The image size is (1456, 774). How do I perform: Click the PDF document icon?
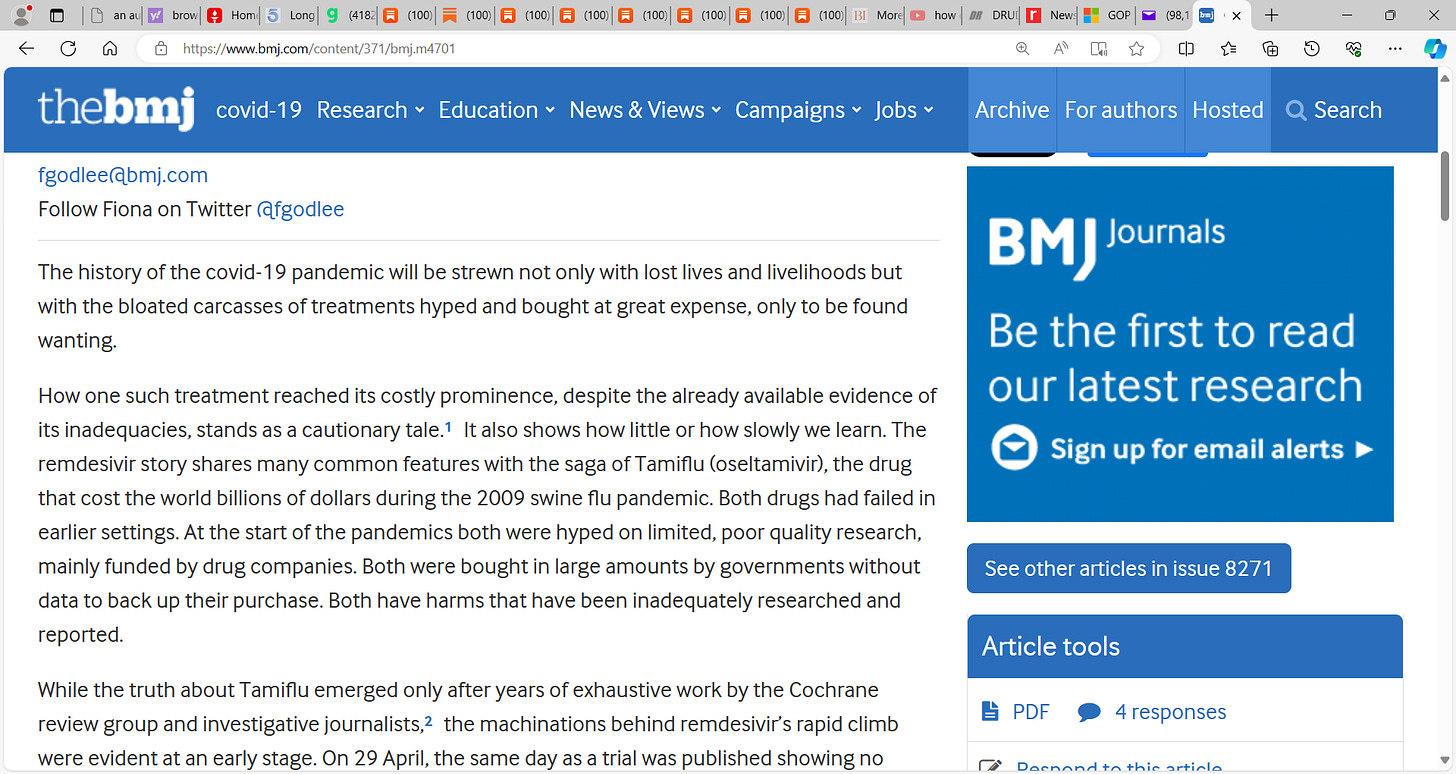(x=990, y=712)
